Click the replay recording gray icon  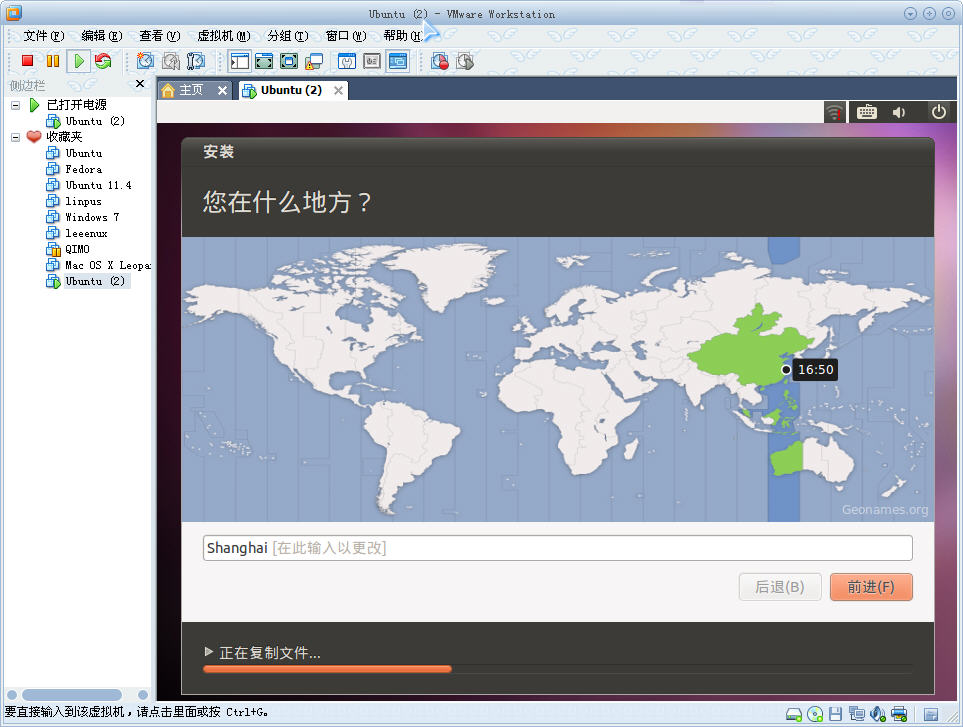(x=465, y=61)
